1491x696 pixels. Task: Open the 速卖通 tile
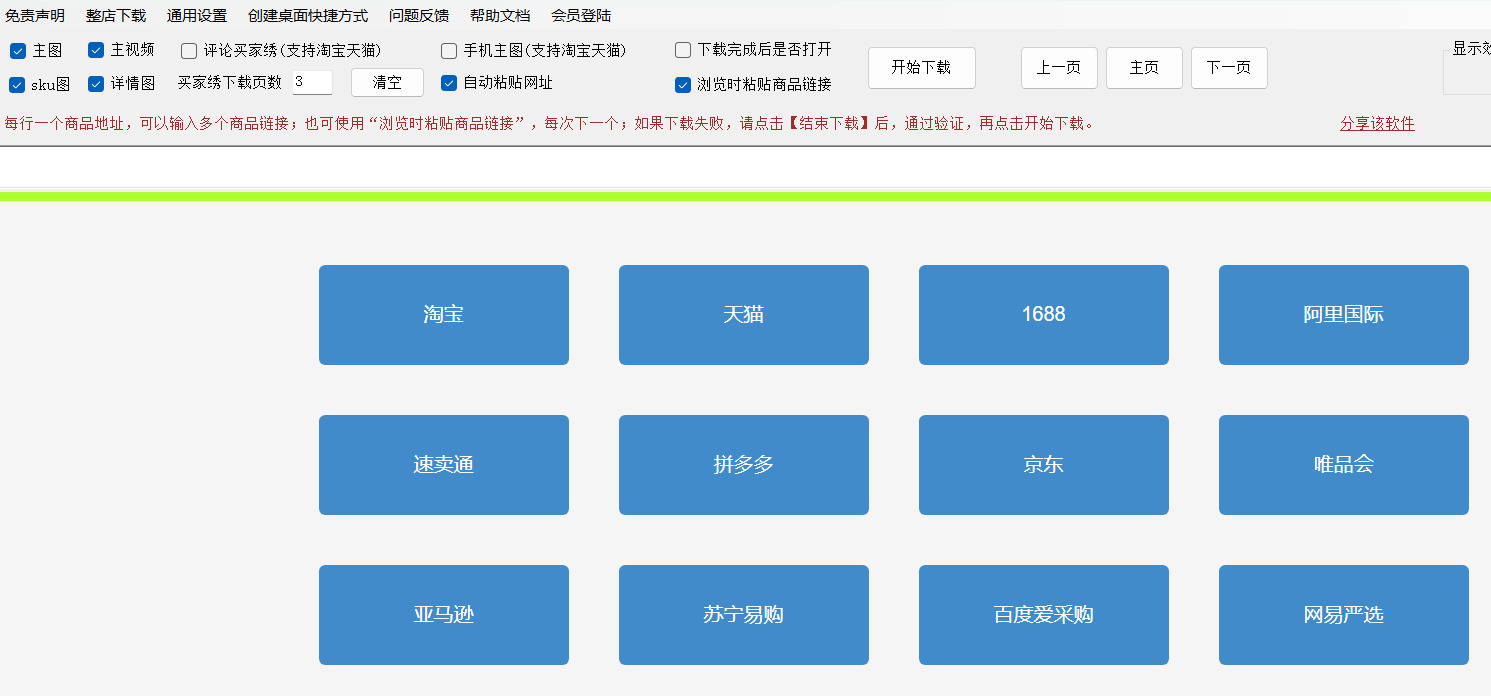click(x=444, y=465)
